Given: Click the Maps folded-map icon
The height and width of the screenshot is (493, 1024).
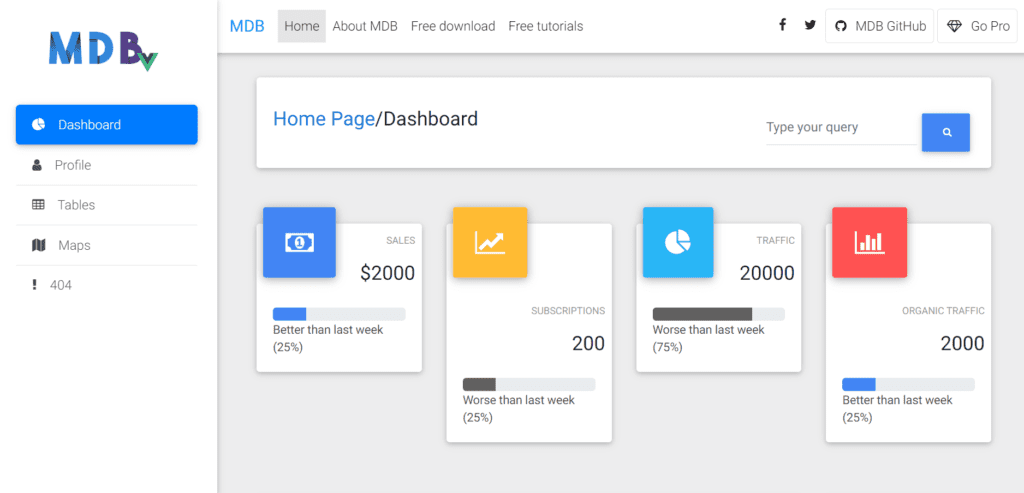Looking at the screenshot, I should click(x=39, y=245).
